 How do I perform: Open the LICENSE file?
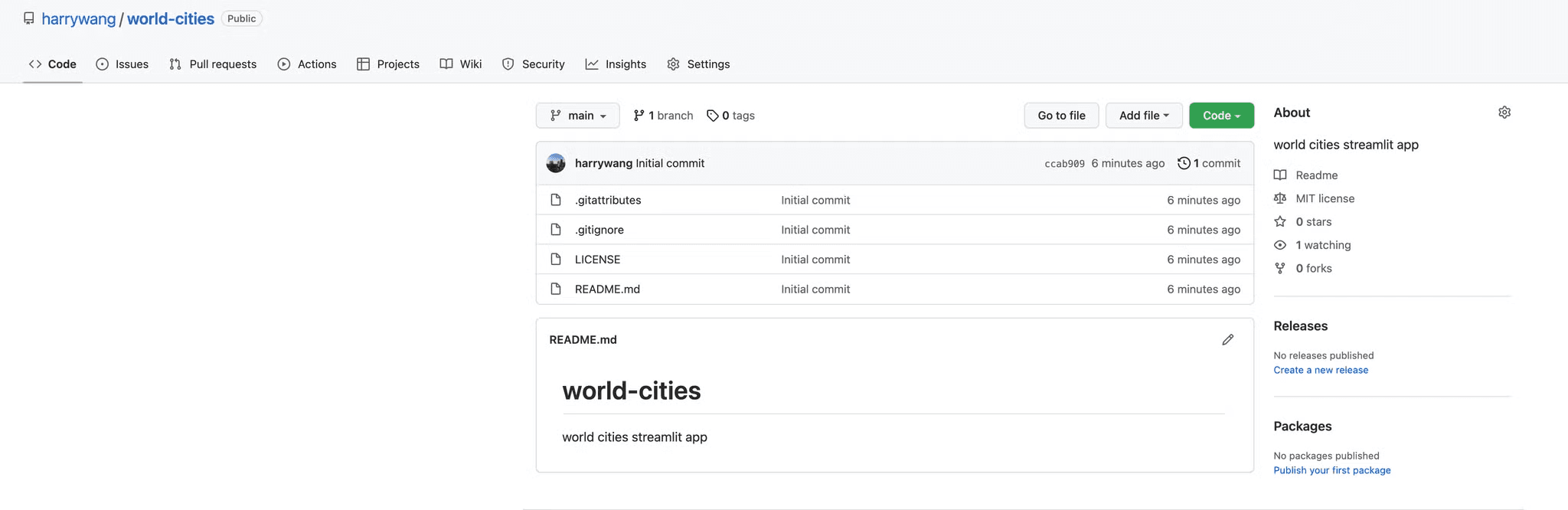[x=597, y=260]
